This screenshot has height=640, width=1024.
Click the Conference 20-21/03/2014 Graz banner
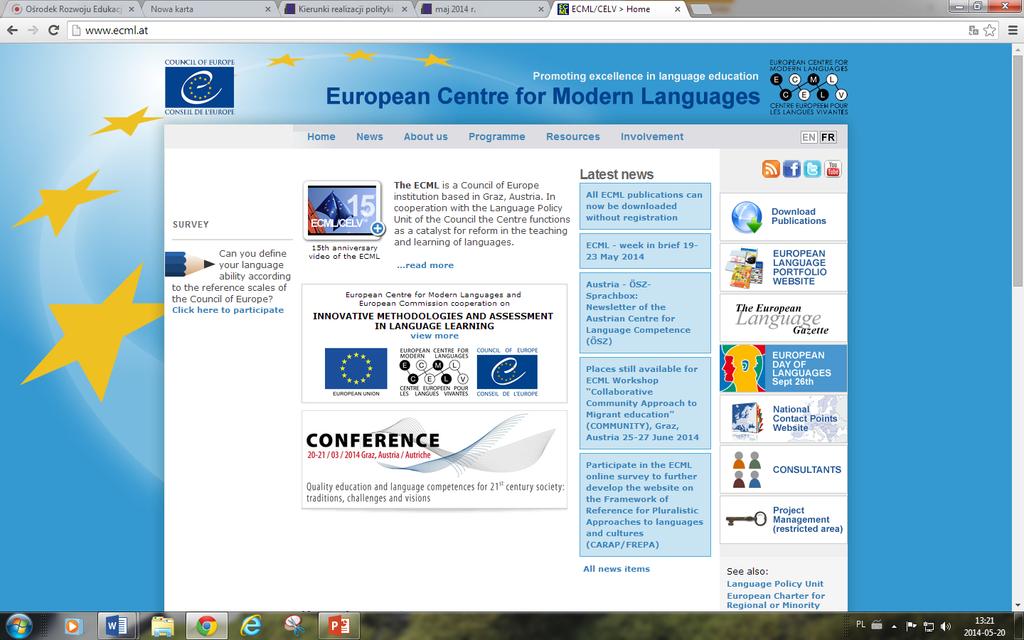(434, 460)
